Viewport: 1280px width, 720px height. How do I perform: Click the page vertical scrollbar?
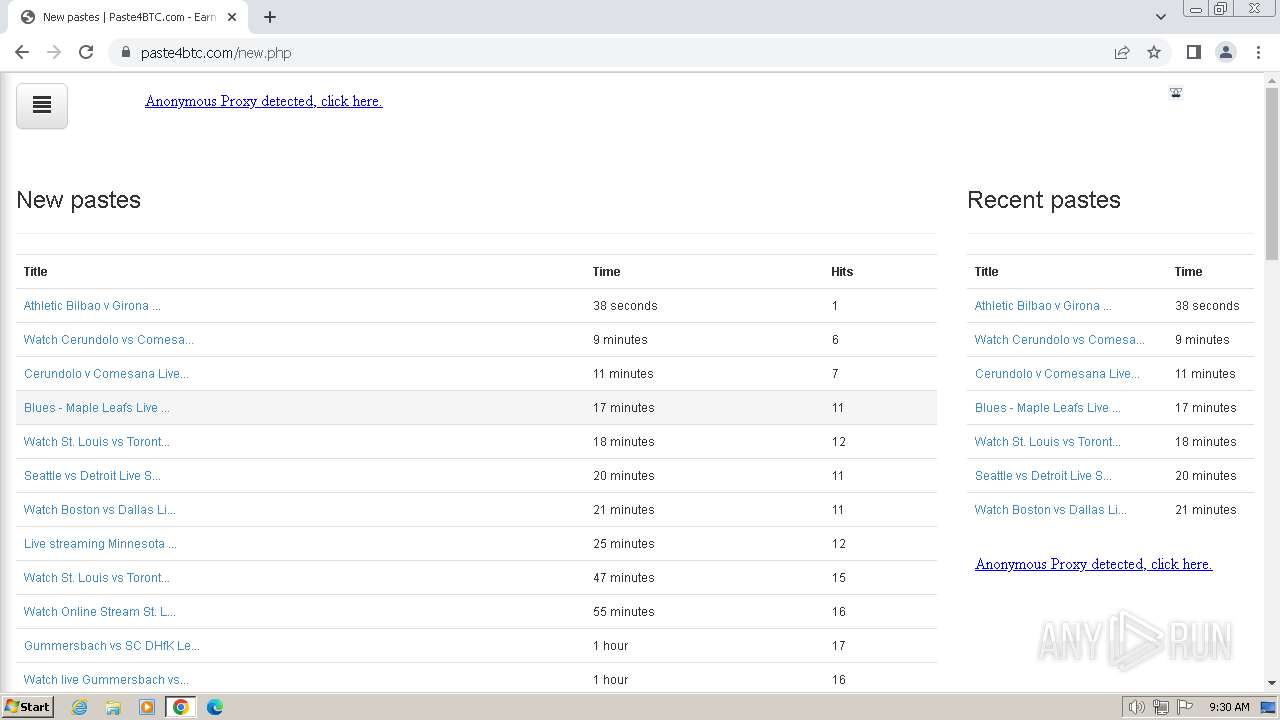[1272, 174]
